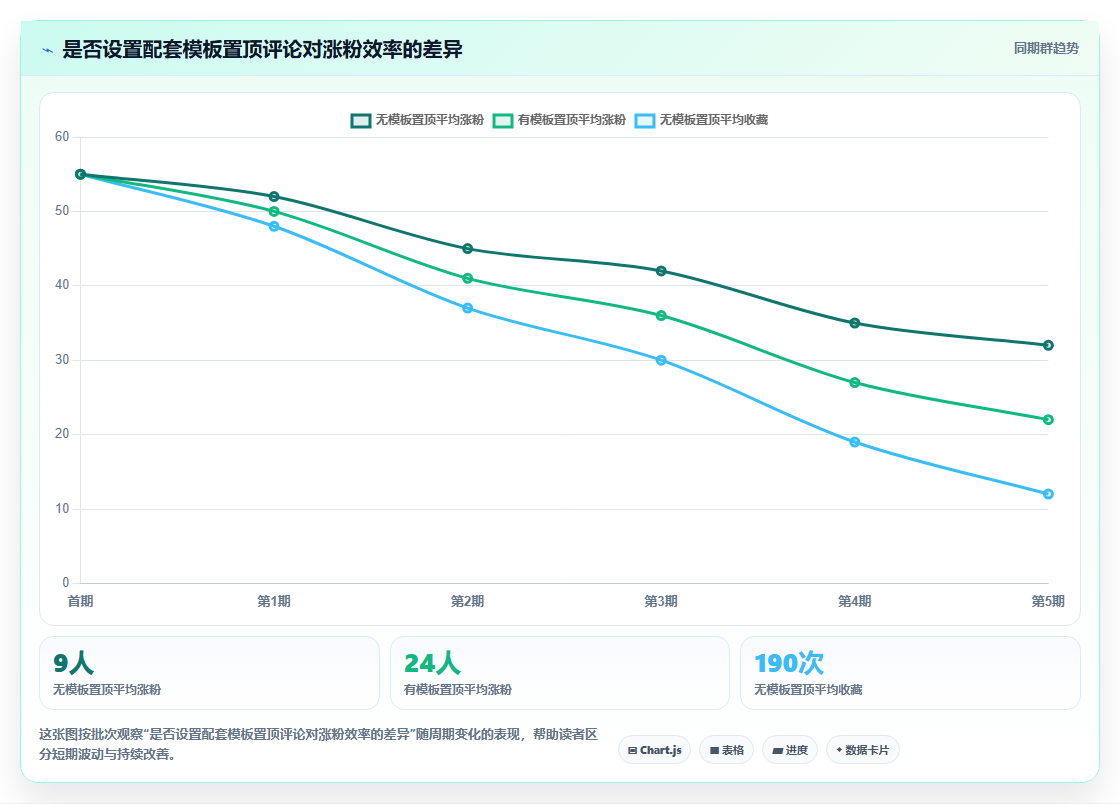Click the shared starting point at 首期
This screenshot has height=804, width=1120.
click(81, 174)
